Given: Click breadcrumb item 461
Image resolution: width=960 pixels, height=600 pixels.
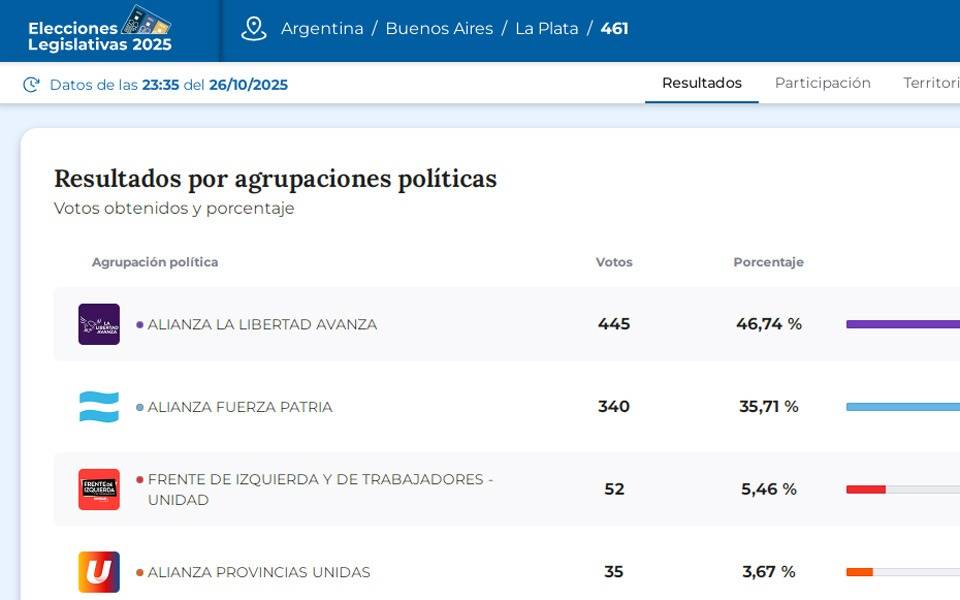Looking at the screenshot, I should [614, 29].
